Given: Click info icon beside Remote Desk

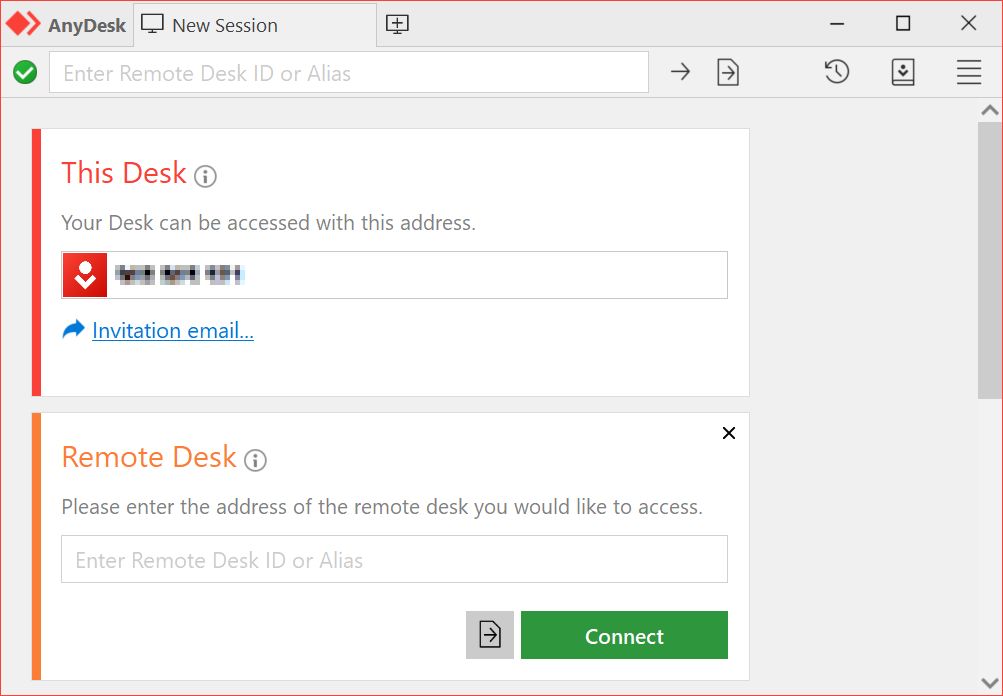Looking at the screenshot, I should [255, 459].
